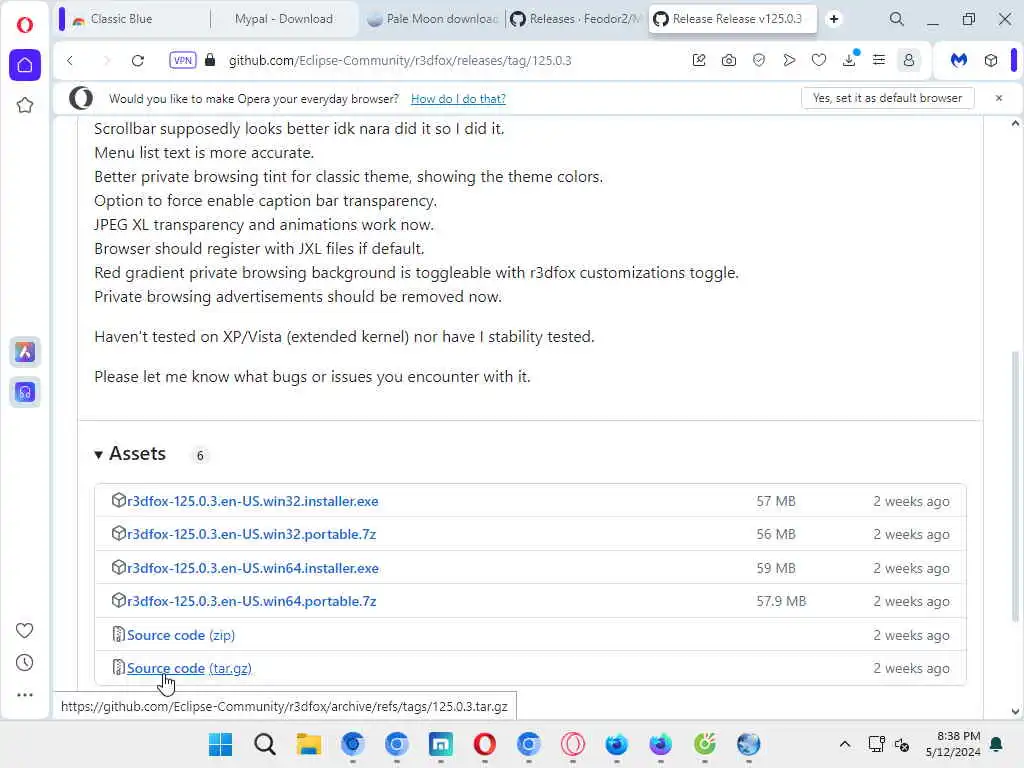Click 'Yes, set it as default browser'
Viewport: 1024px width, 768px height.
click(887, 98)
